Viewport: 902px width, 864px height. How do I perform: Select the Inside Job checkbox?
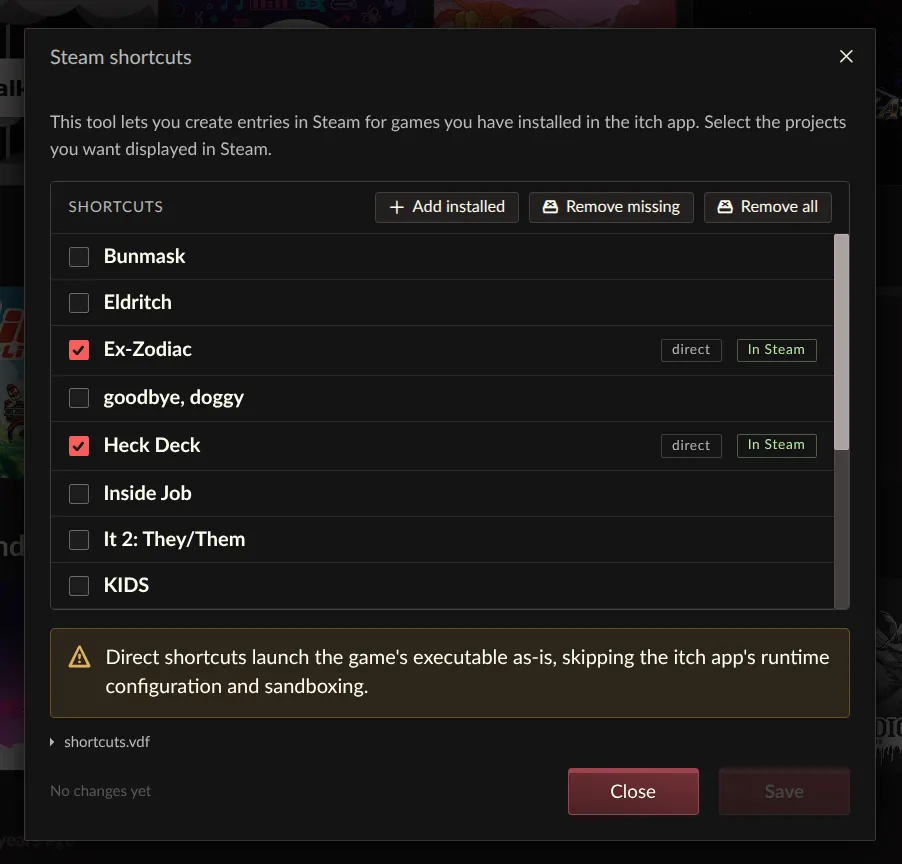[x=79, y=494]
